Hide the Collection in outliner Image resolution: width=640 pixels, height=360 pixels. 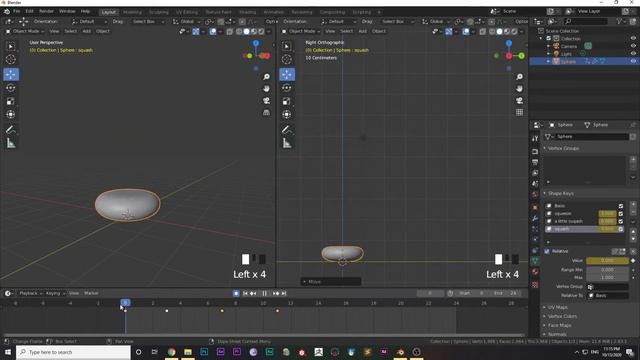click(x=633, y=38)
